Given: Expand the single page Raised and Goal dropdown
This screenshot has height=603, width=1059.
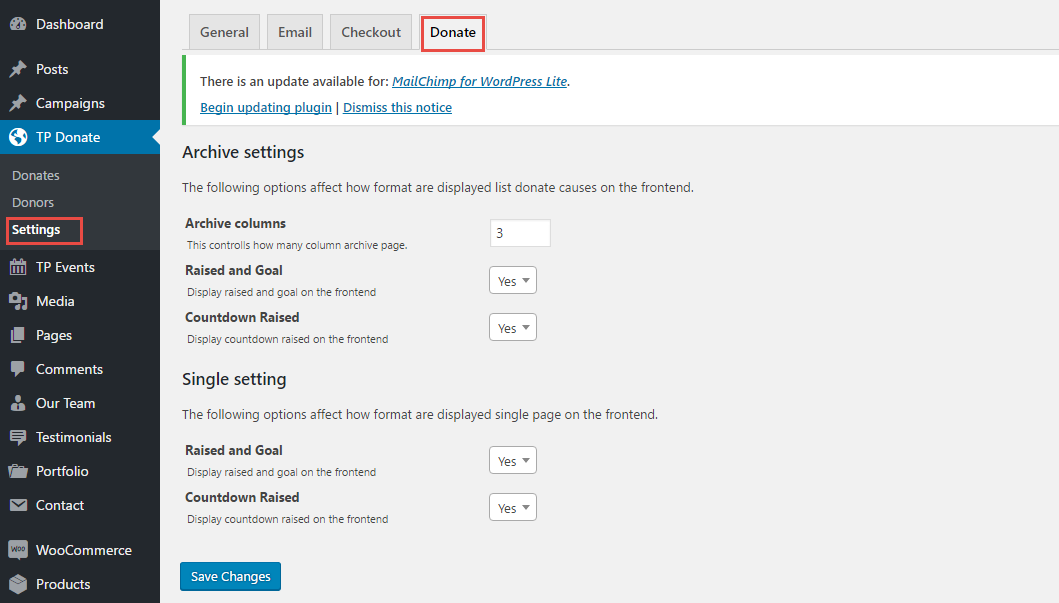Looking at the screenshot, I should 512,460.
